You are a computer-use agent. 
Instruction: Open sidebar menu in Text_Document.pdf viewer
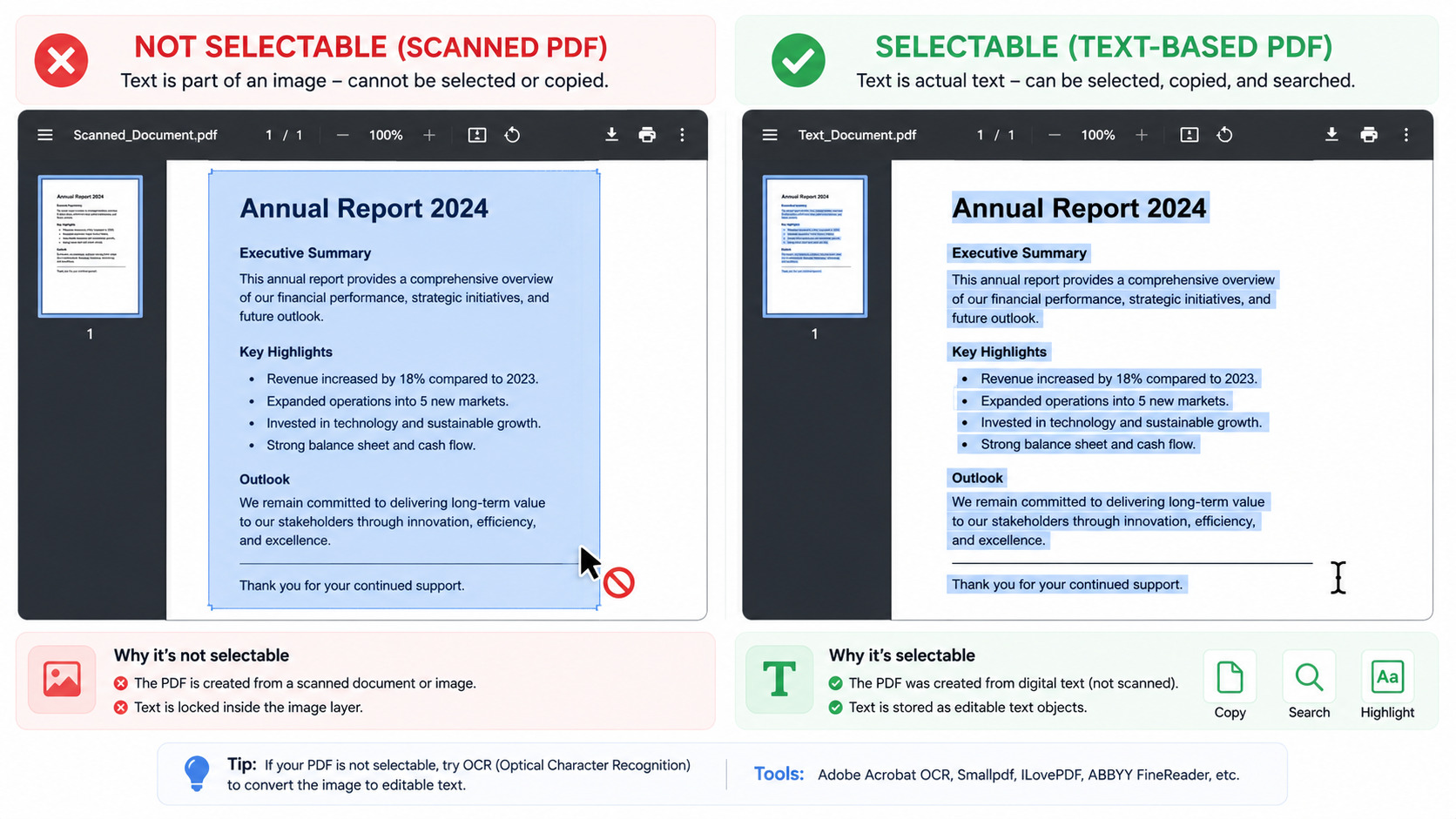coord(770,135)
